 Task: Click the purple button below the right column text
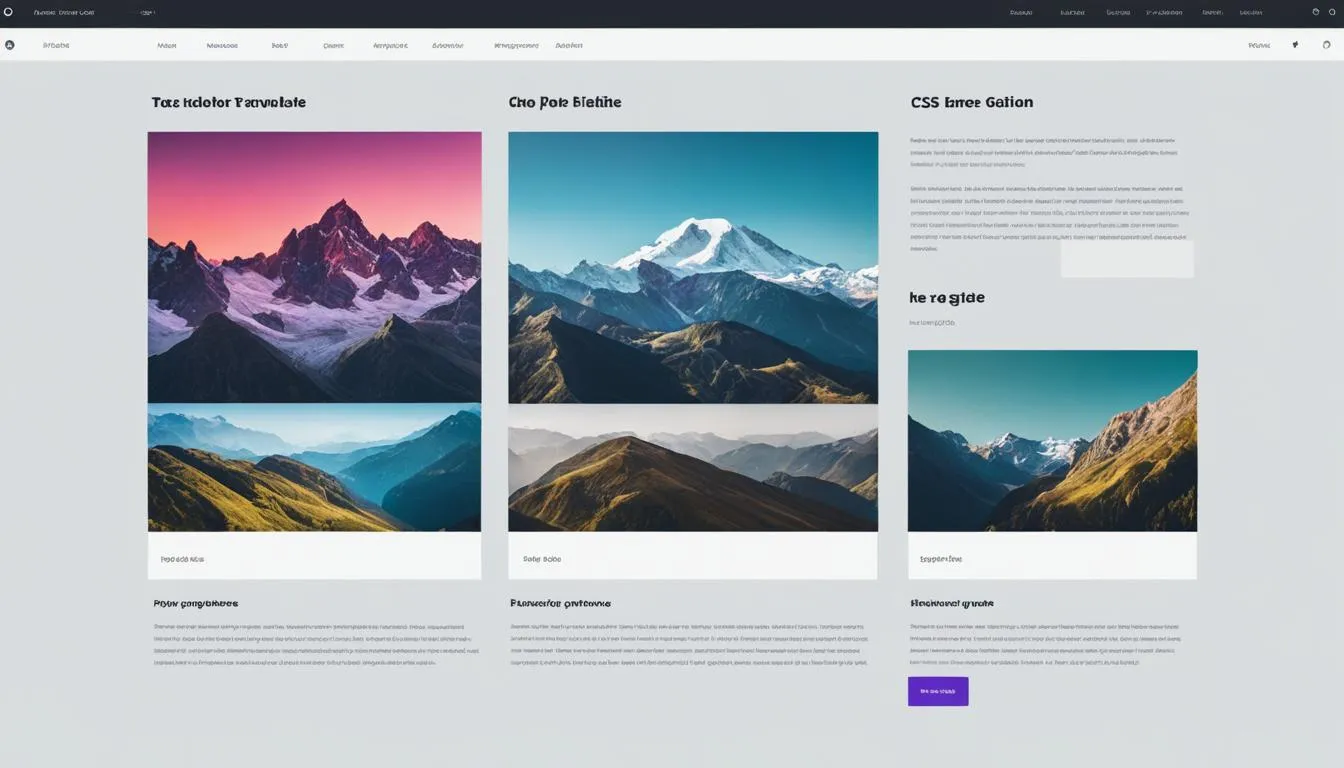[x=938, y=691]
